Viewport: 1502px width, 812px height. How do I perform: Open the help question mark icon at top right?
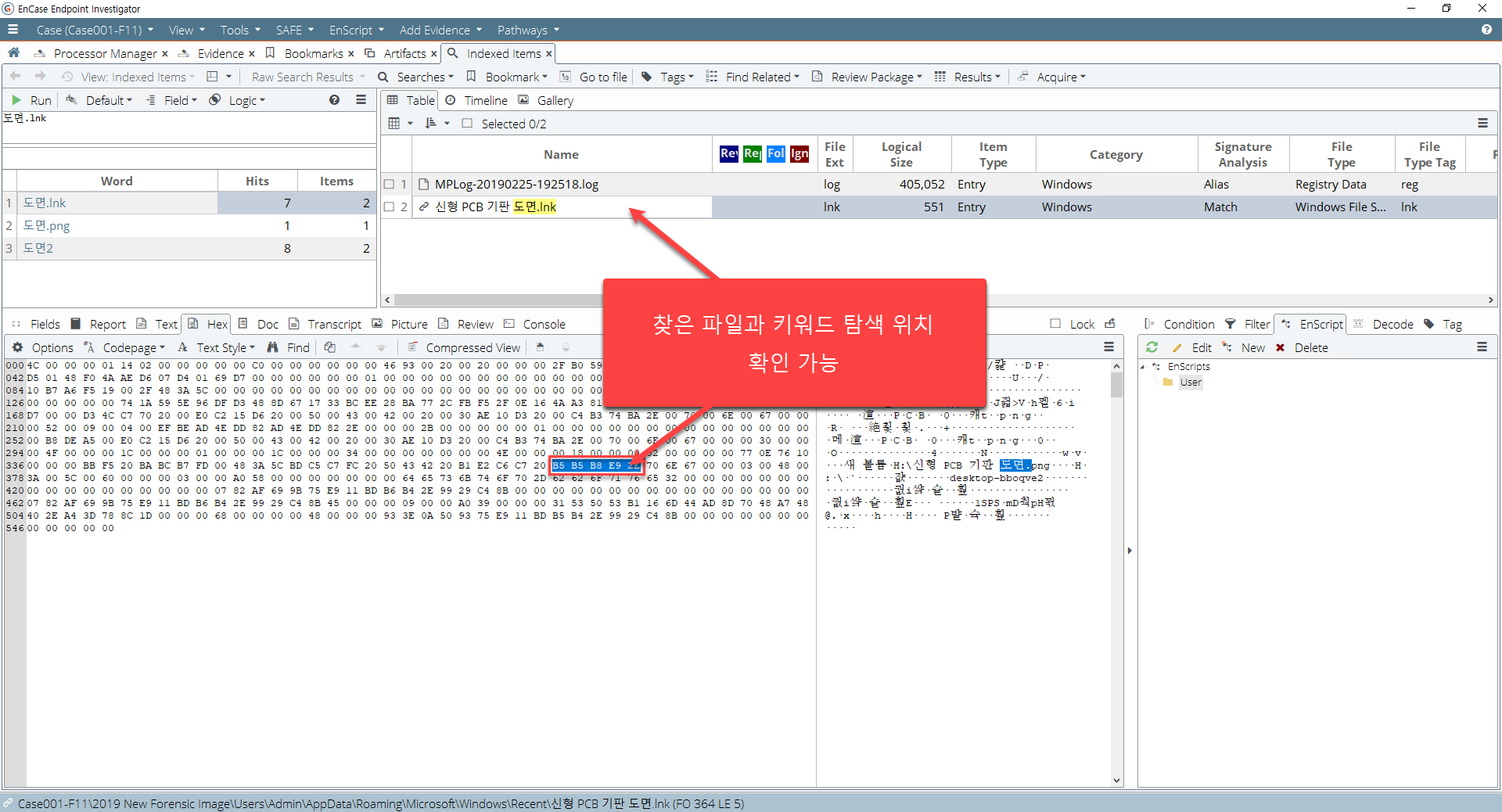tap(1486, 30)
